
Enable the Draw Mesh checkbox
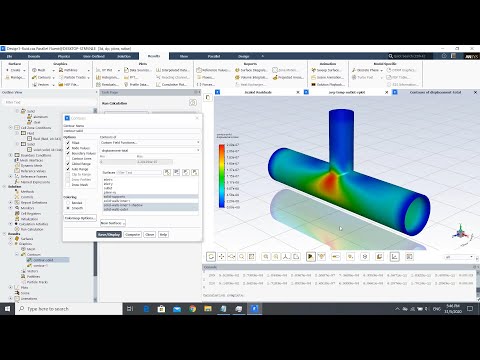point(68,185)
